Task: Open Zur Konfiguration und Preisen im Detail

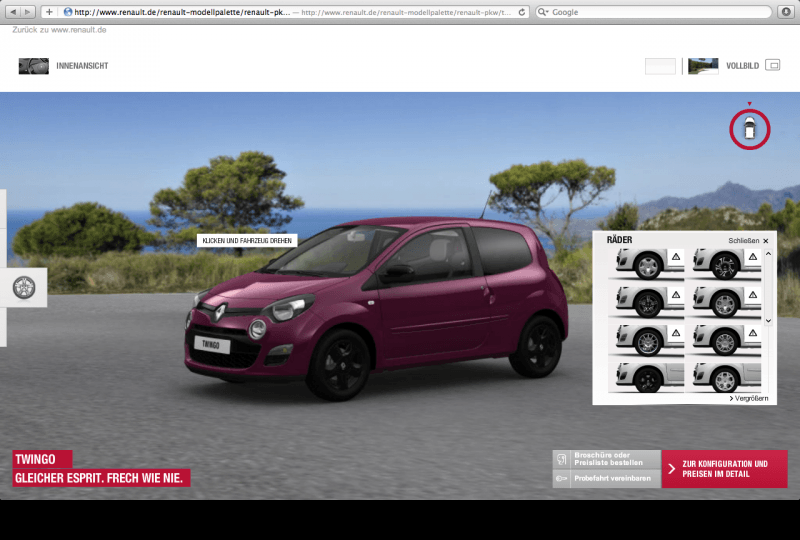Action: [724, 469]
